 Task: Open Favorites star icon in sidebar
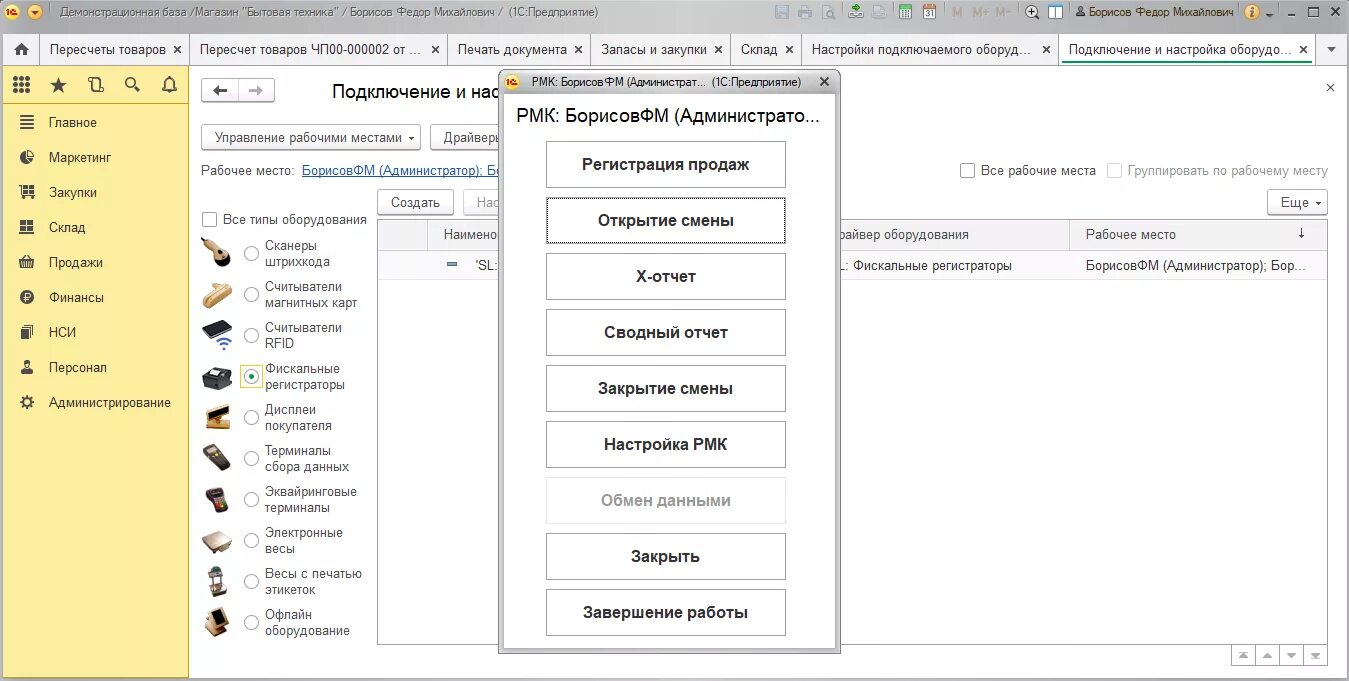coord(58,85)
